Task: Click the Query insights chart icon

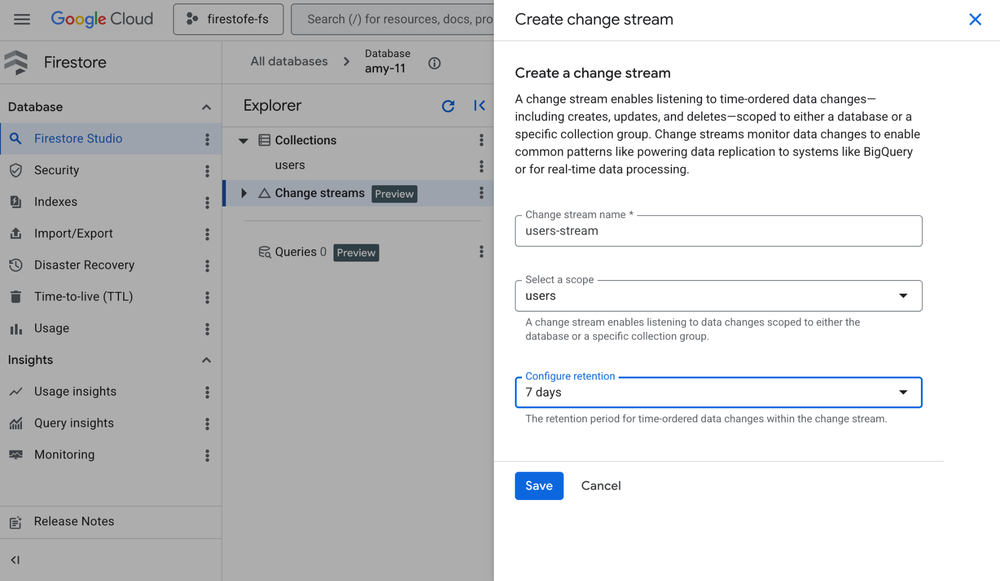Action: (x=16, y=423)
